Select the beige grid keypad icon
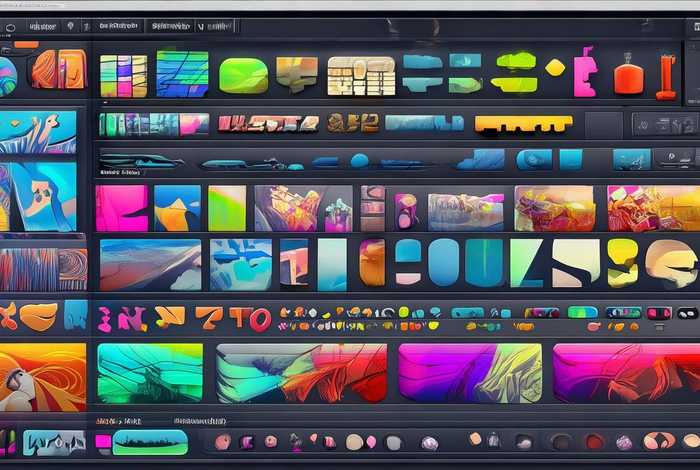This screenshot has width=700, height=470. coord(361,76)
